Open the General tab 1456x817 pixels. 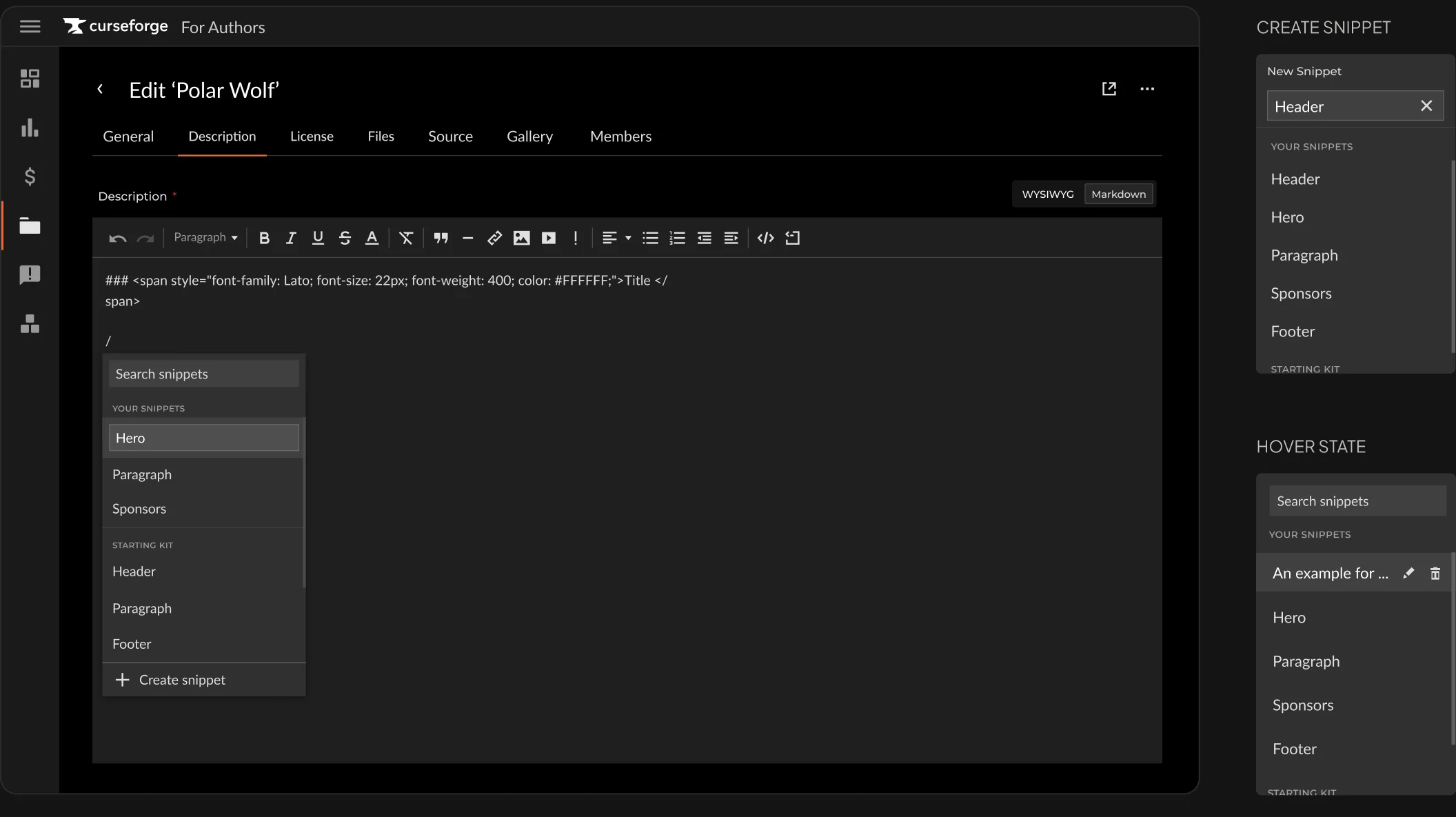click(x=128, y=137)
